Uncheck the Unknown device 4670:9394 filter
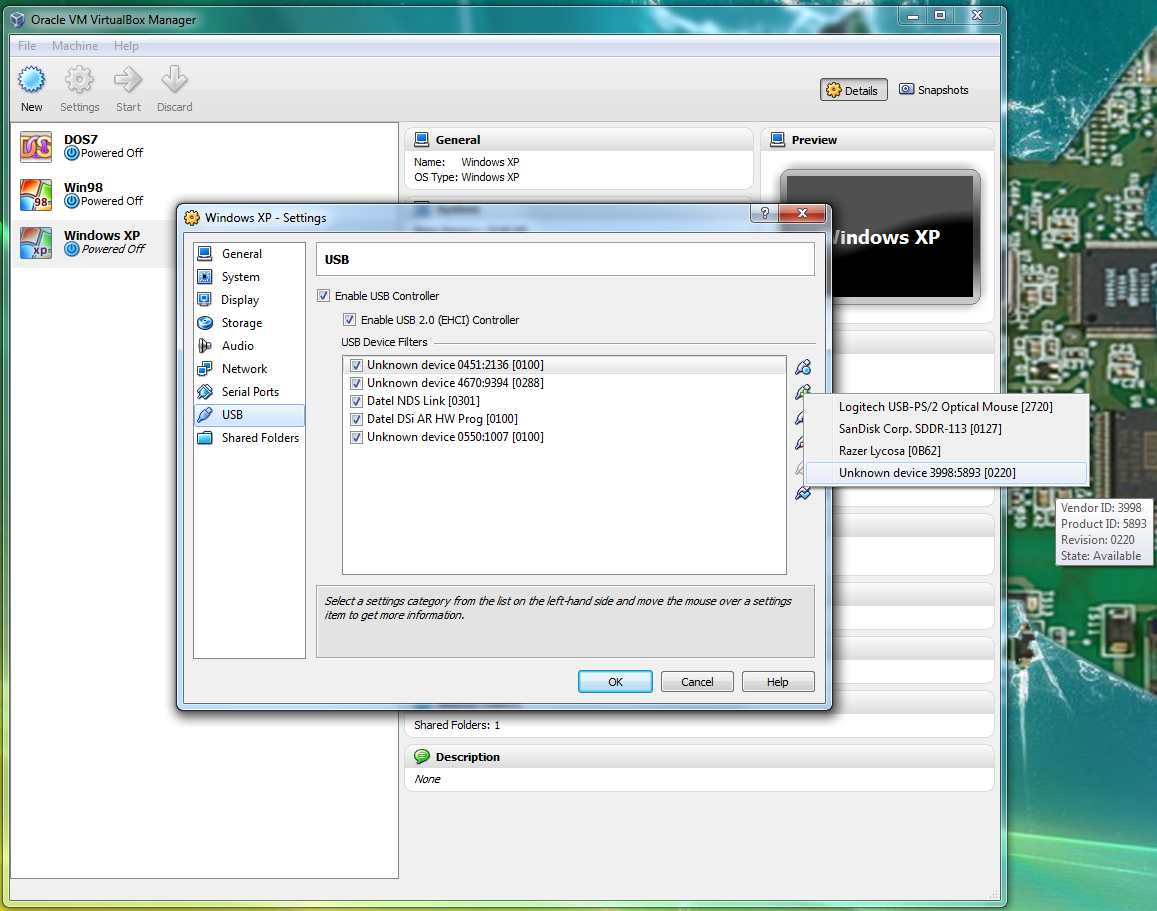This screenshot has height=911, width=1157. 356,383
